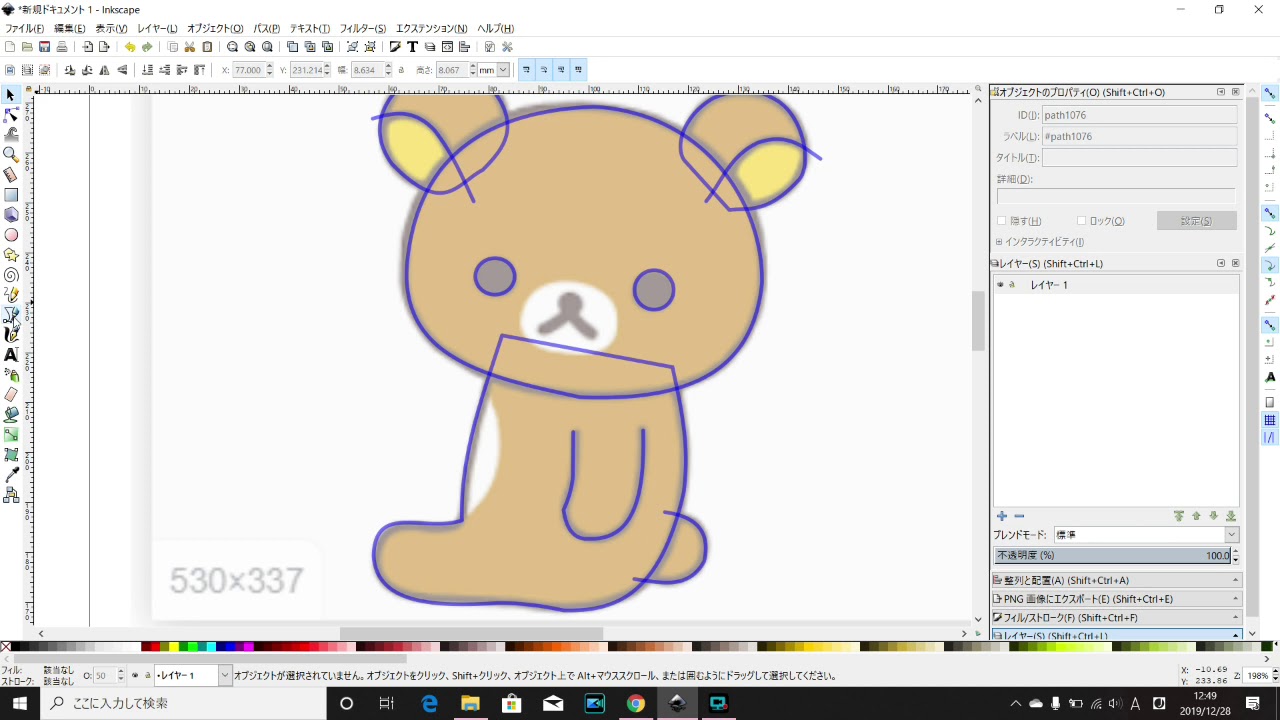Image resolution: width=1280 pixels, height=720 pixels.
Task: Delete current layer with minus icon
Action: 1019,516
